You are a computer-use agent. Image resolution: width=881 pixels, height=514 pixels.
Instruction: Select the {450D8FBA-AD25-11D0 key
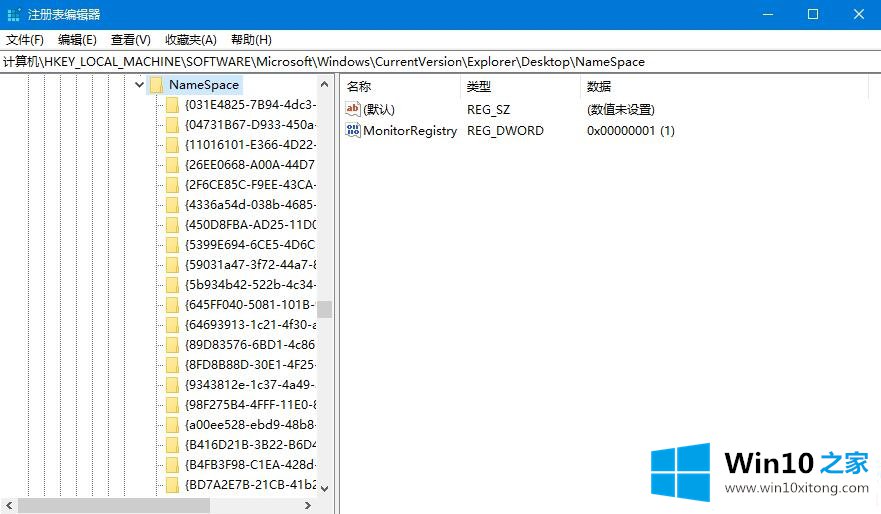[x=250, y=225]
